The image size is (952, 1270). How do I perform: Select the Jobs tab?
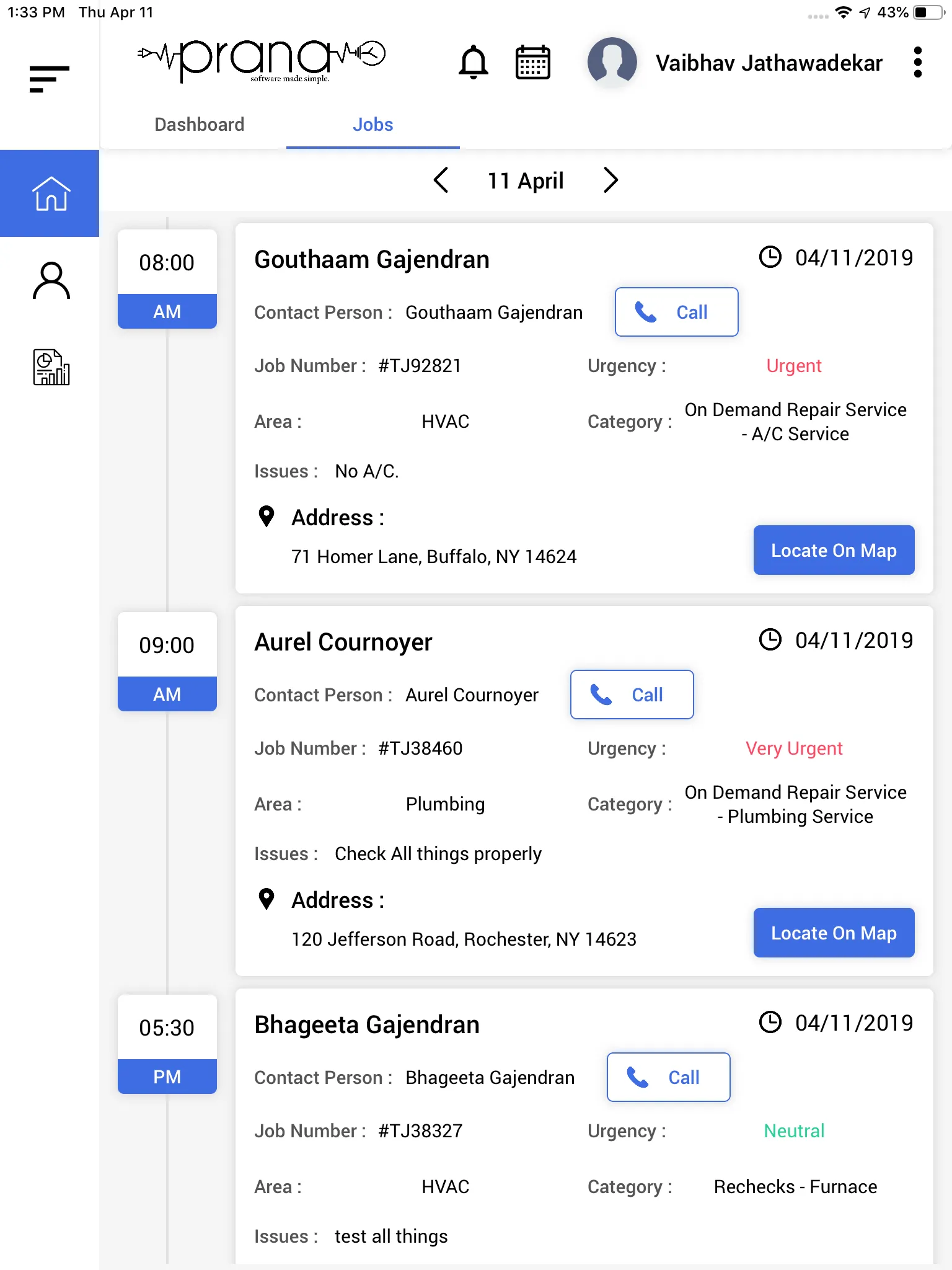(372, 125)
